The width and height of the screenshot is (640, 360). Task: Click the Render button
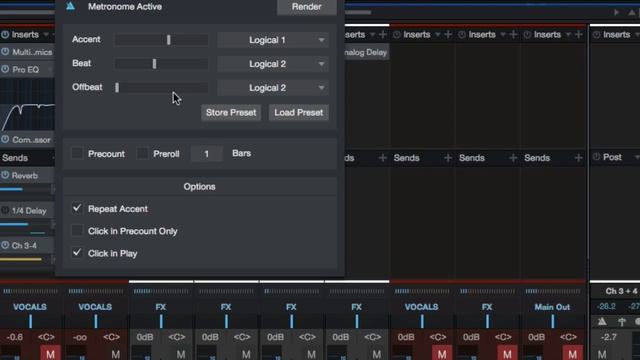[x=307, y=7]
